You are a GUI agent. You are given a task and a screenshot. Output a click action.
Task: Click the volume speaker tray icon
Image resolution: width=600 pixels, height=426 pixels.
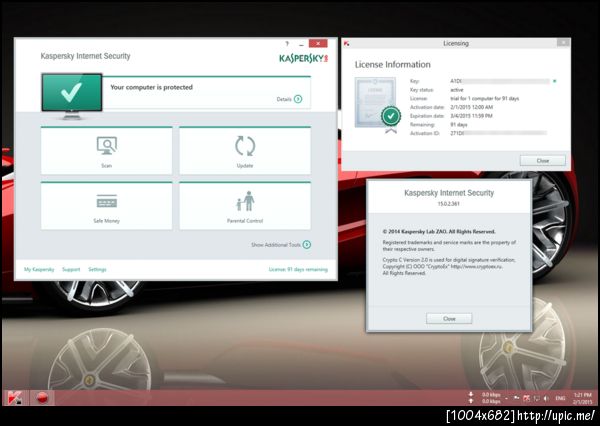(x=546, y=398)
